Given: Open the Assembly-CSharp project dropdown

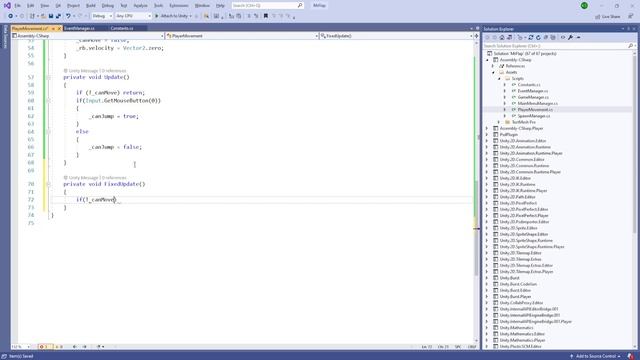Looking at the screenshot, I should (88, 36).
